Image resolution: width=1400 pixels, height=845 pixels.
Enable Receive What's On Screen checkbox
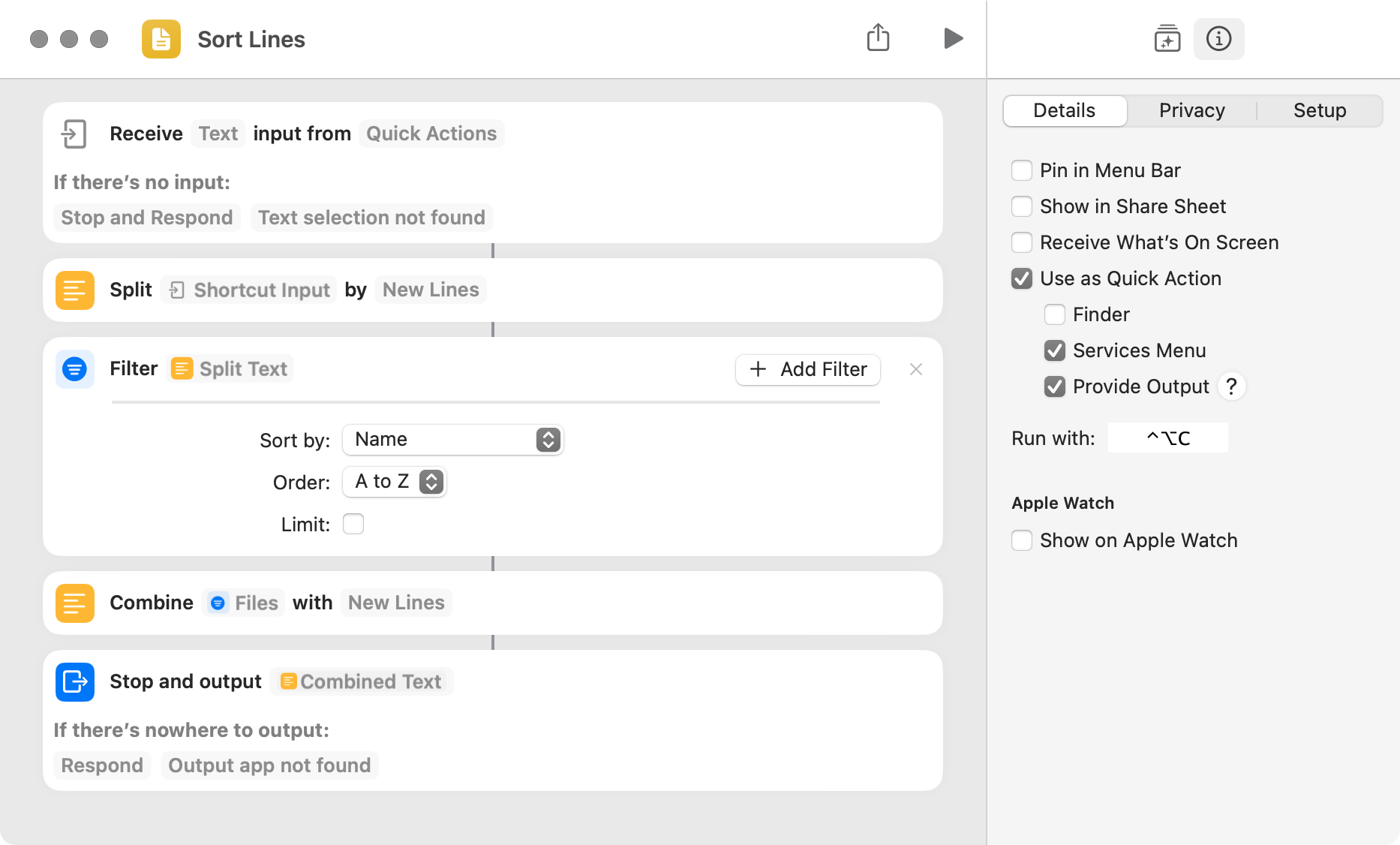pos(1022,242)
